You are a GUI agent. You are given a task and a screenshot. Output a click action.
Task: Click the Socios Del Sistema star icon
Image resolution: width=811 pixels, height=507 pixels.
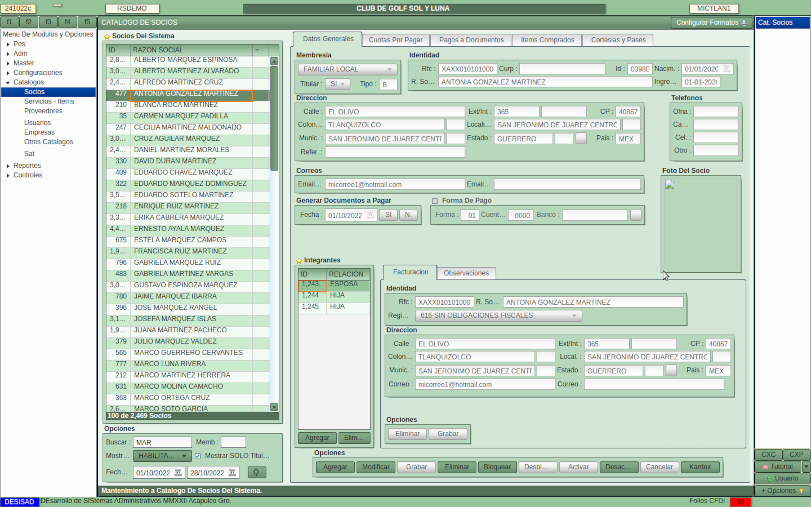(x=107, y=36)
